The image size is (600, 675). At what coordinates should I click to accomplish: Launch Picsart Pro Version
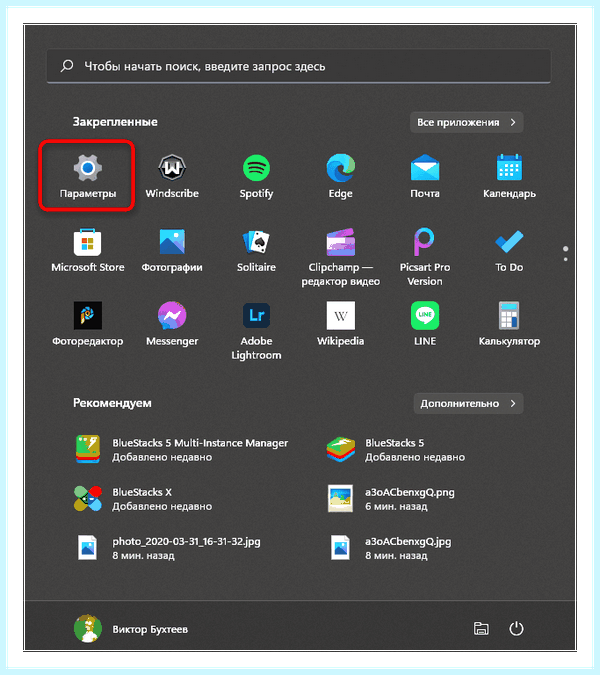425,257
